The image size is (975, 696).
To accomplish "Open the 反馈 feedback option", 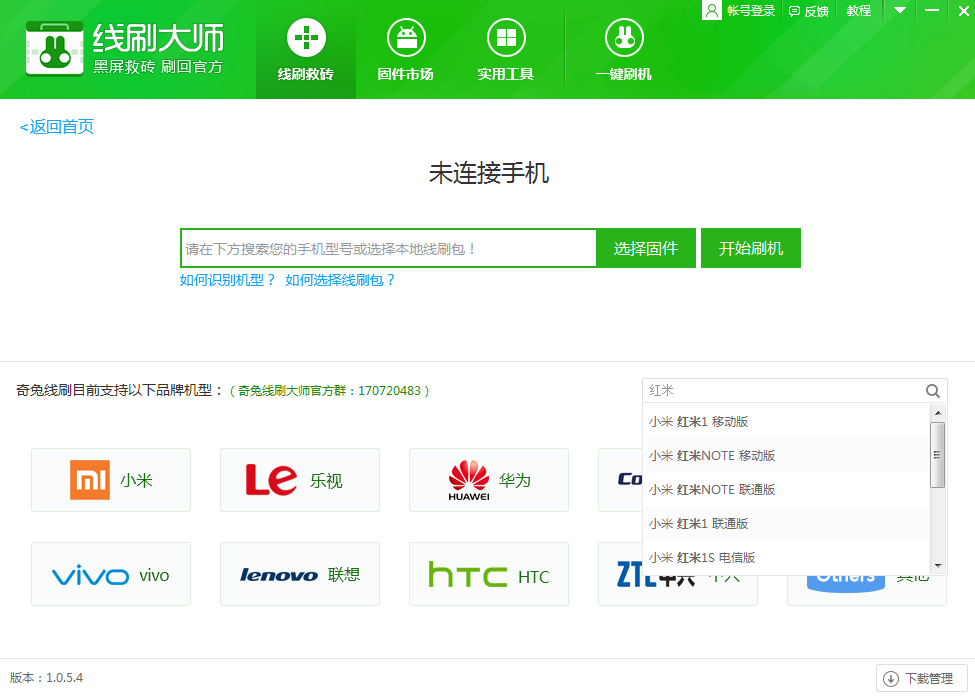I will tap(809, 11).
